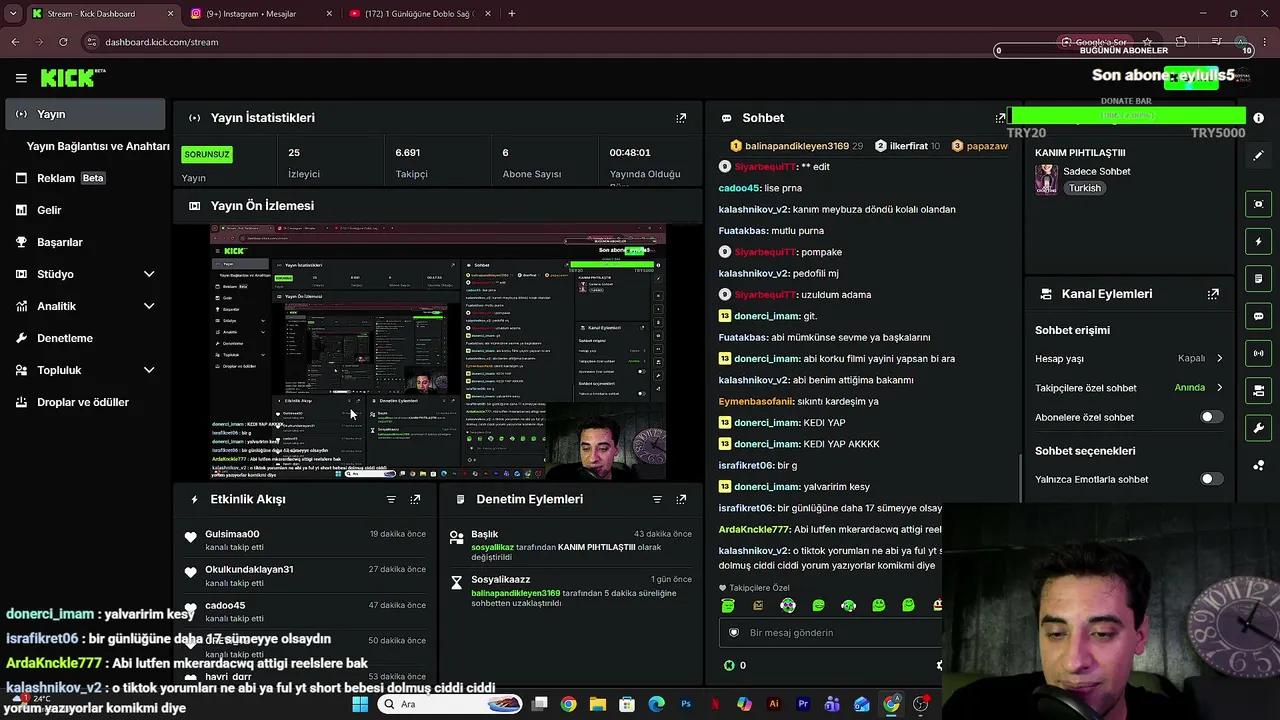Open the info icon at top right
1280x720 pixels.
(1258, 118)
